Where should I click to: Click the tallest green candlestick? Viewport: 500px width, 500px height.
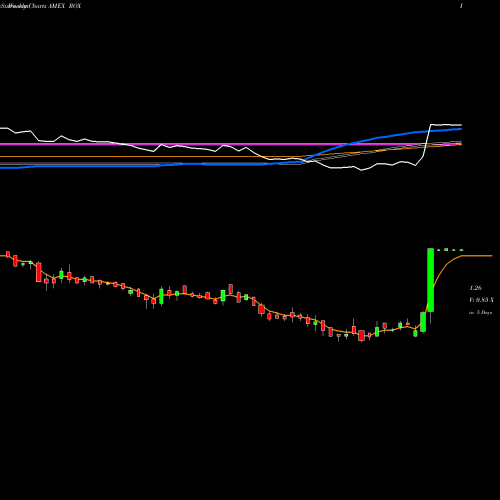(431, 280)
